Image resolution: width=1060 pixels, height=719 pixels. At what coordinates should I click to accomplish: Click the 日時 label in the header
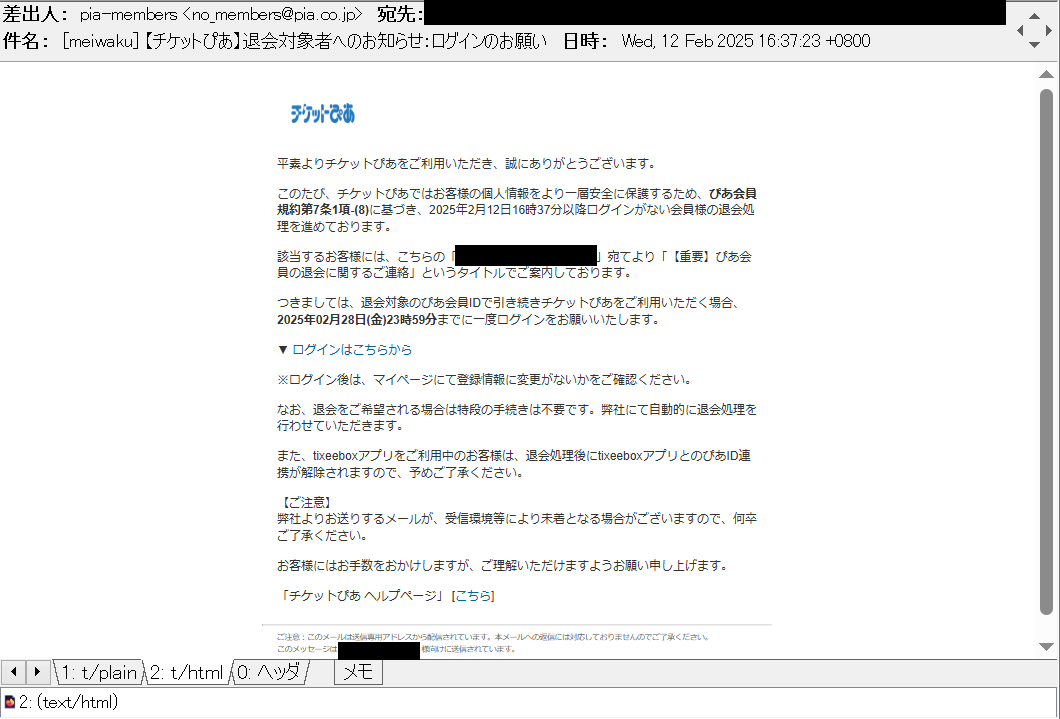pyautogui.click(x=585, y=41)
